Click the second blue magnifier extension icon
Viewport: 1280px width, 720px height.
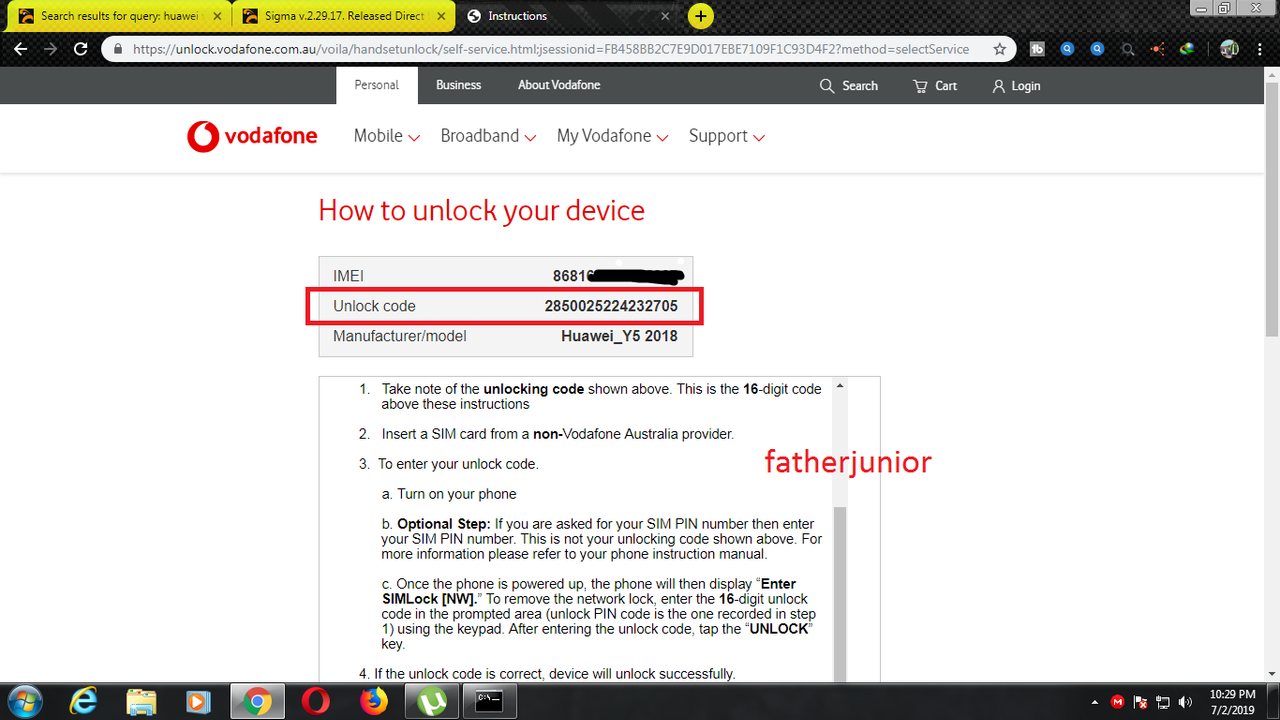click(1097, 48)
